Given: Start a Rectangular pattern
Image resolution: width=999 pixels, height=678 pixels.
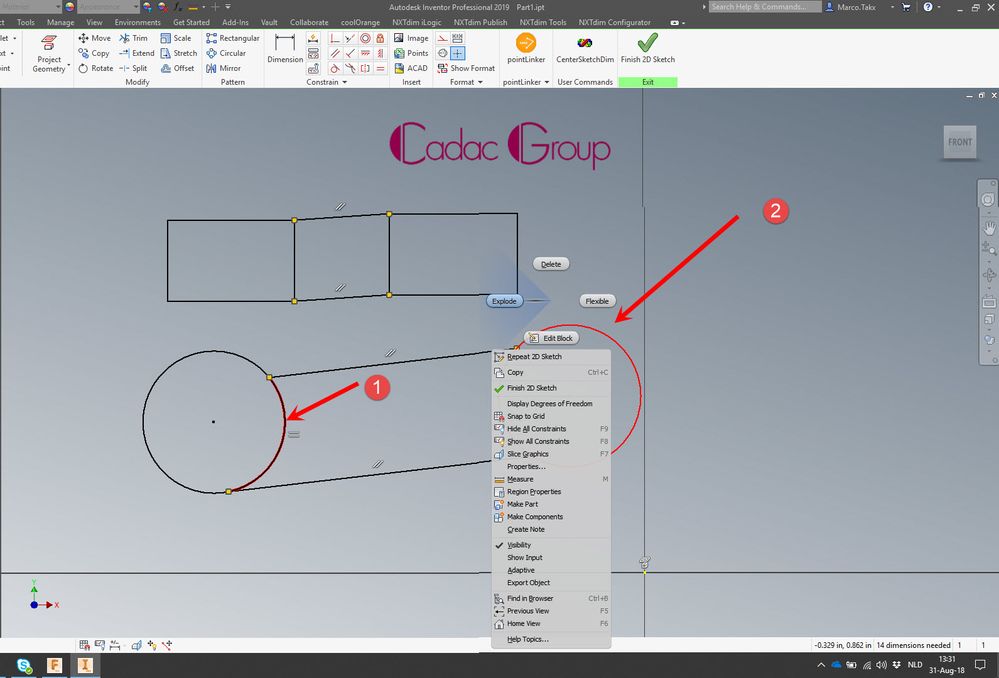Looking at the screenshot, I should click(233, 38).
